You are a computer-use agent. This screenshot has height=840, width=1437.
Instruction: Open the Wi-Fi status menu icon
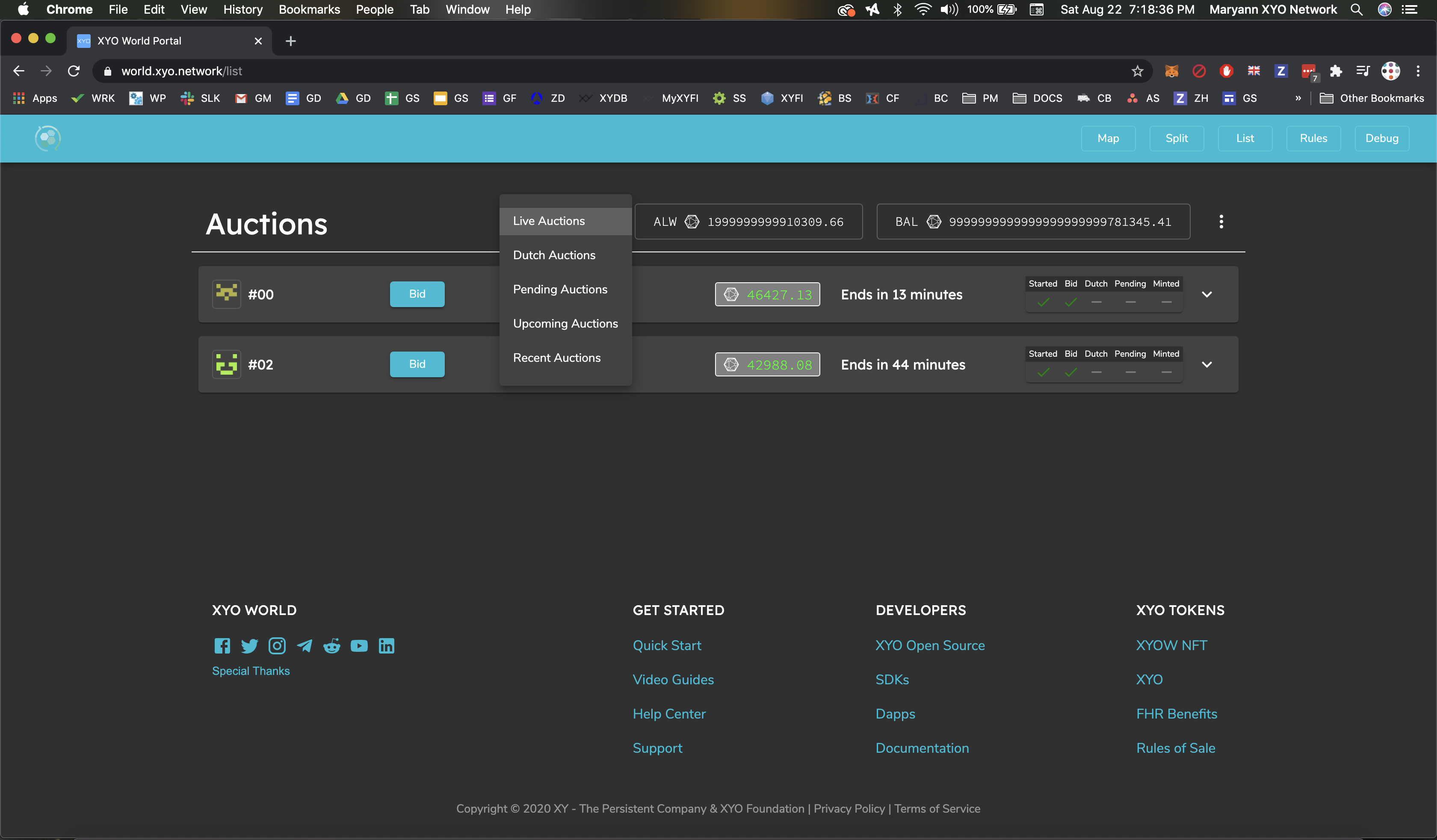[x=923, y=10]
